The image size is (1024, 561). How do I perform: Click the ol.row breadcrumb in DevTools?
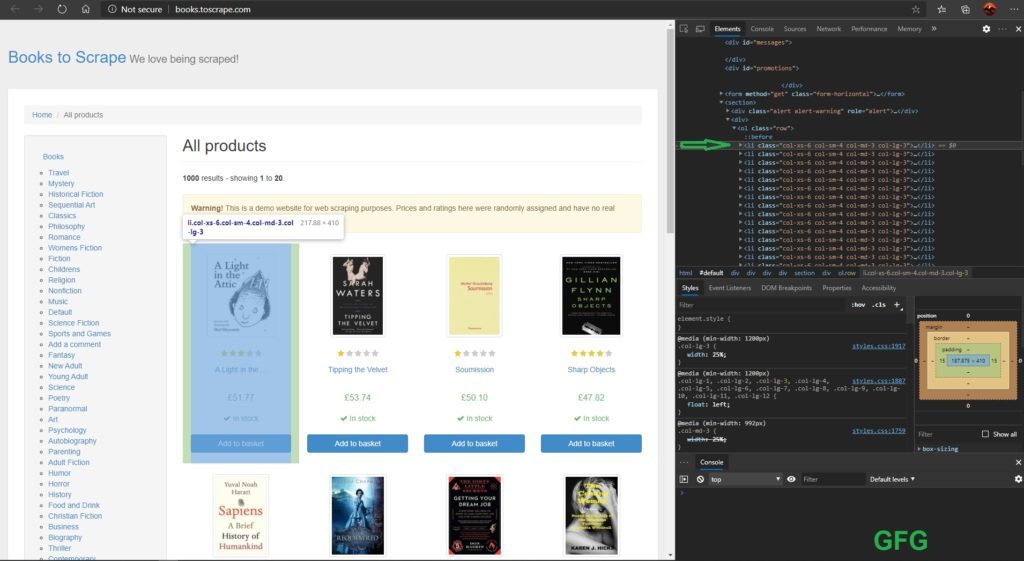point(847,273)
